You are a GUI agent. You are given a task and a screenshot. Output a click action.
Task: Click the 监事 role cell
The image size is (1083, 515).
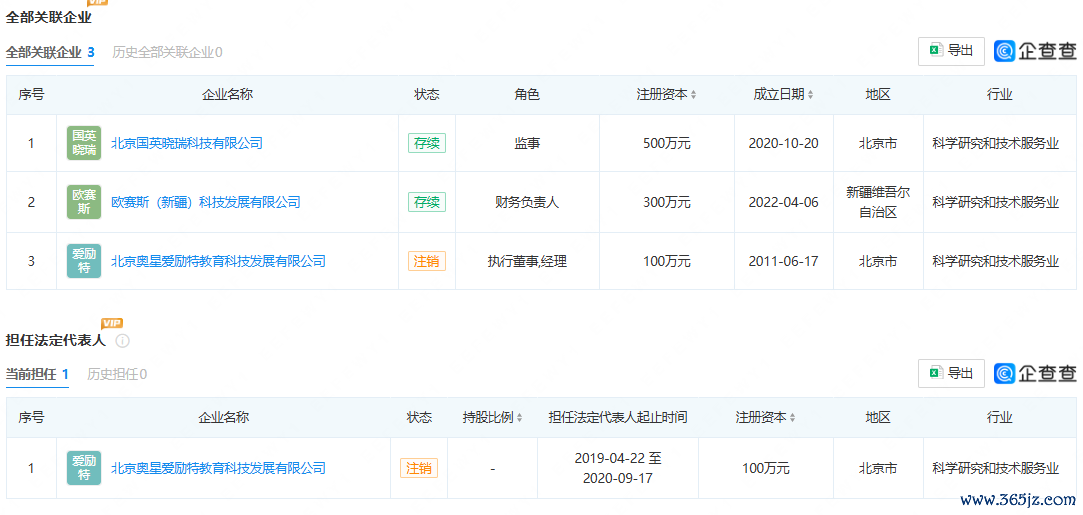point(527,144)
